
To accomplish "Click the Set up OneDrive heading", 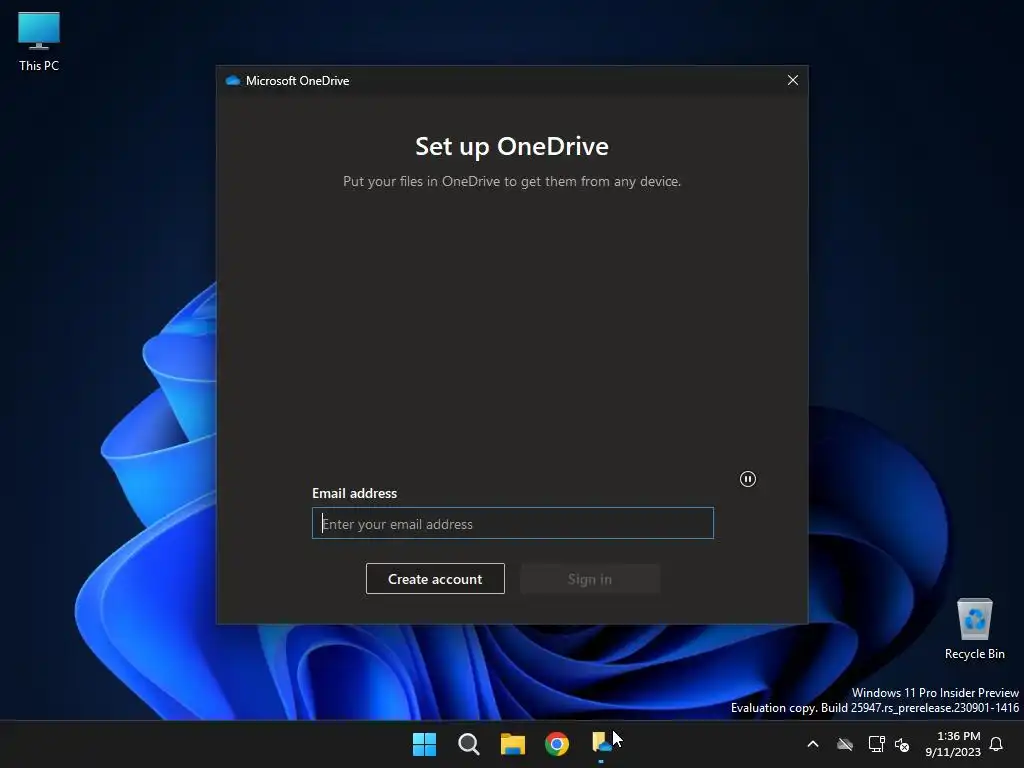I will pyautogui.click(x=512, y=146).
